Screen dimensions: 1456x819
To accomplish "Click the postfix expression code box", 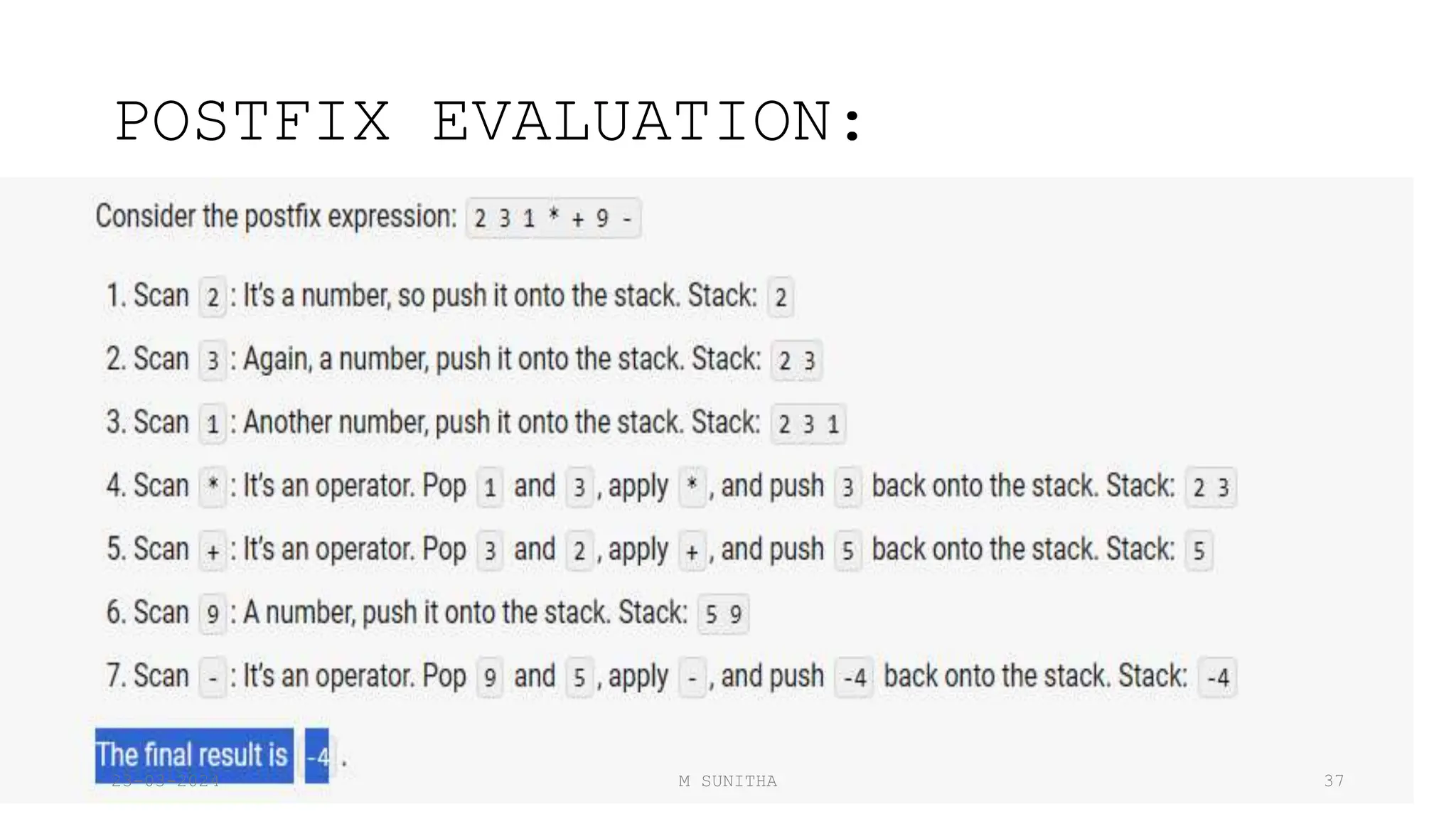I will click(553, 218).
